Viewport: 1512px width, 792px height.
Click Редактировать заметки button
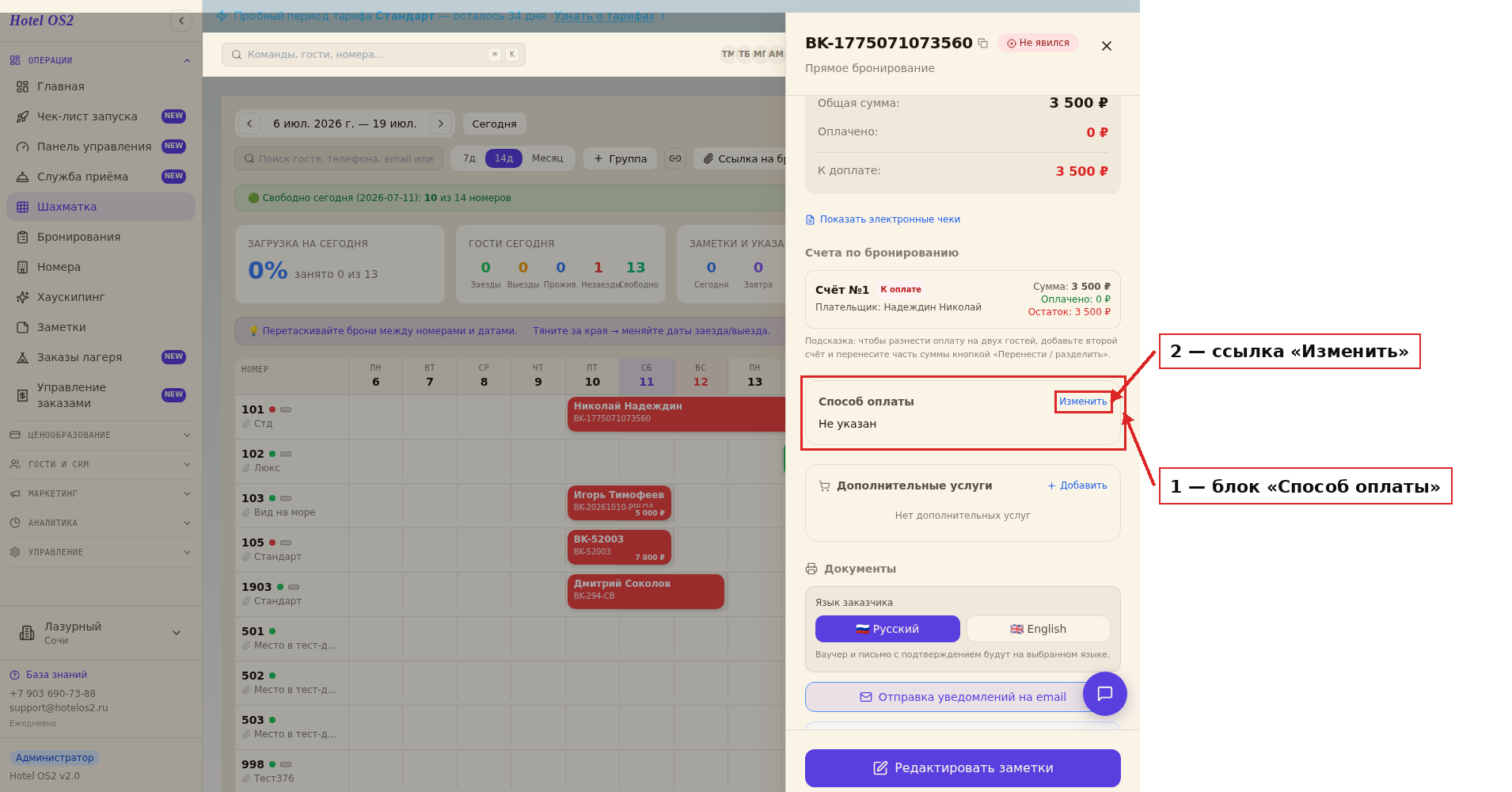[x=963, y=768]
